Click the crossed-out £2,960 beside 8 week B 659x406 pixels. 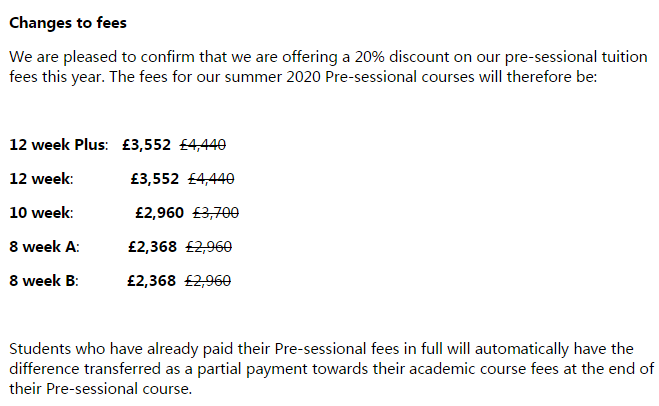point(208,281)
